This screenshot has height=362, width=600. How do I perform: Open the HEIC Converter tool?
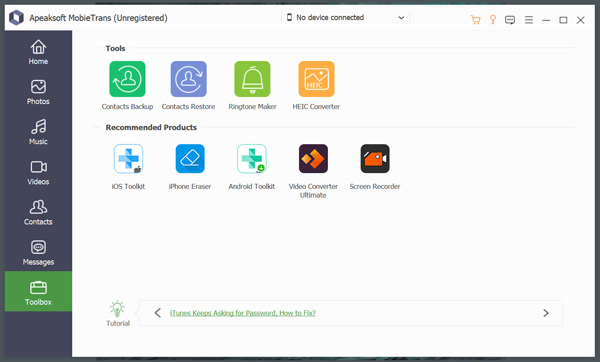(316, 79)
